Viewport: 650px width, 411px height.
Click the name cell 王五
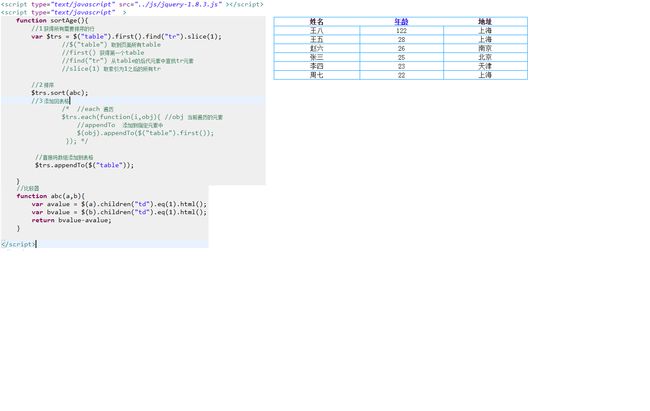[317, 39]
